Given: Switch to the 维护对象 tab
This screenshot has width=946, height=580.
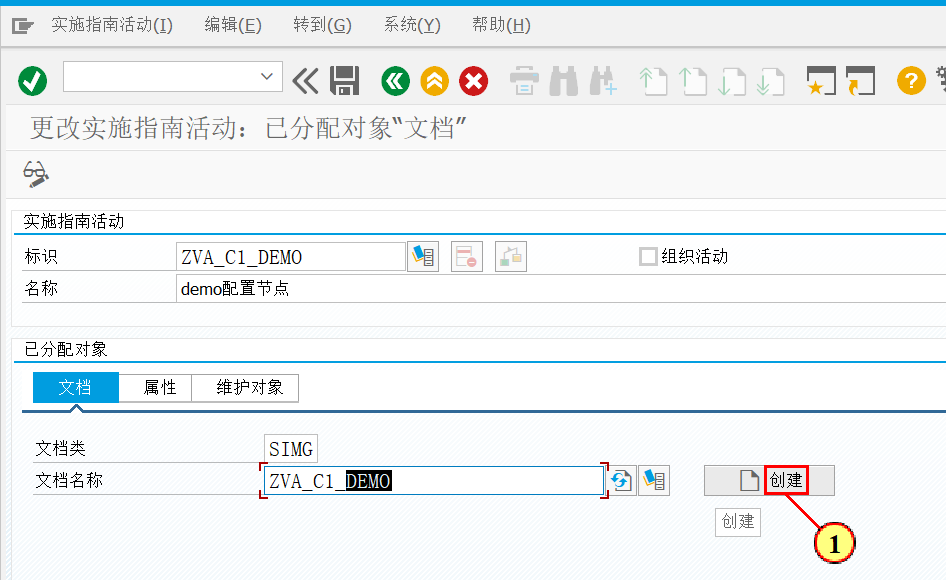Looking at the screenshot, I should click(x=245, y=387).
